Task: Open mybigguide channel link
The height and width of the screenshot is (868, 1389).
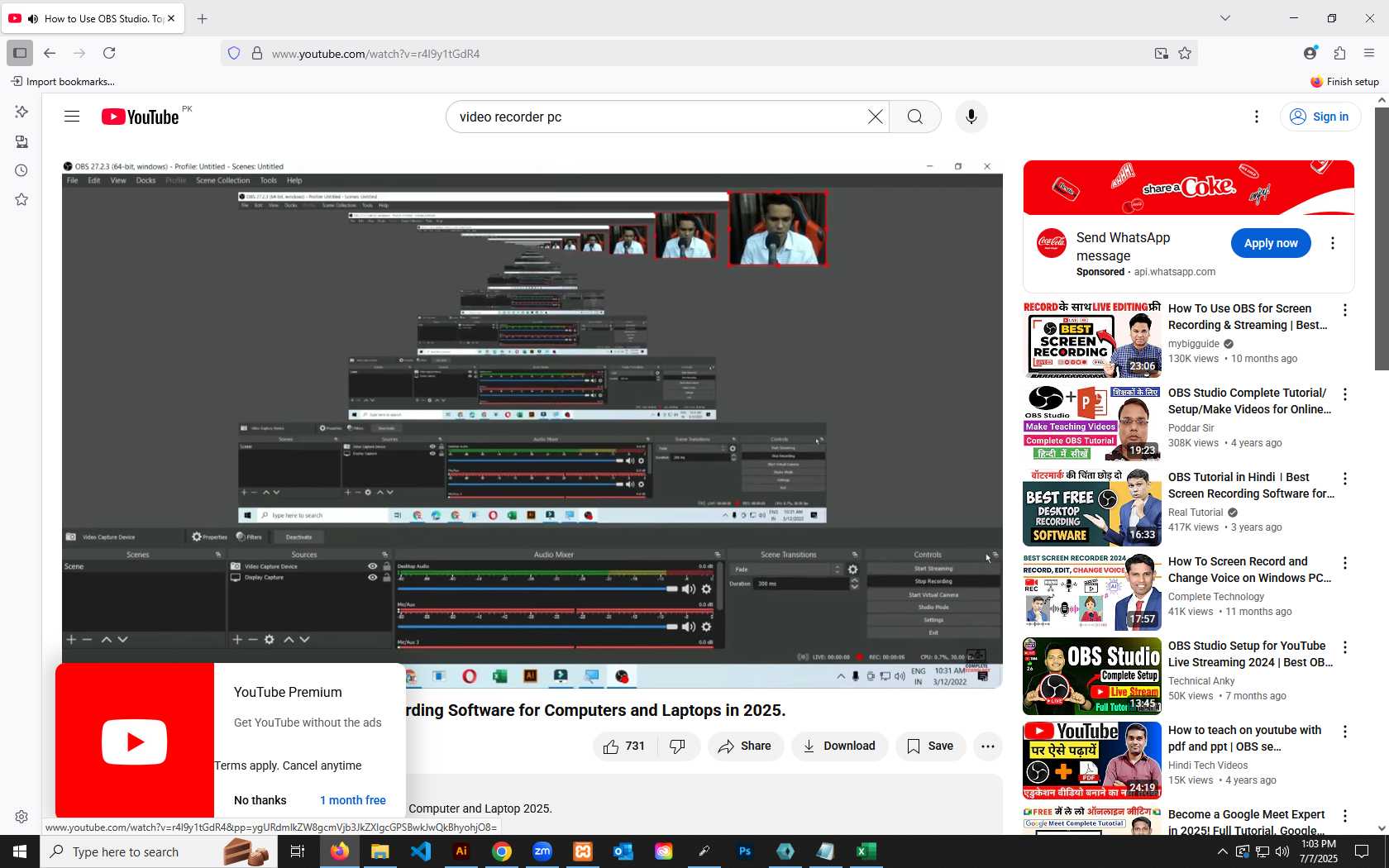Action: tap(1194, 344)
